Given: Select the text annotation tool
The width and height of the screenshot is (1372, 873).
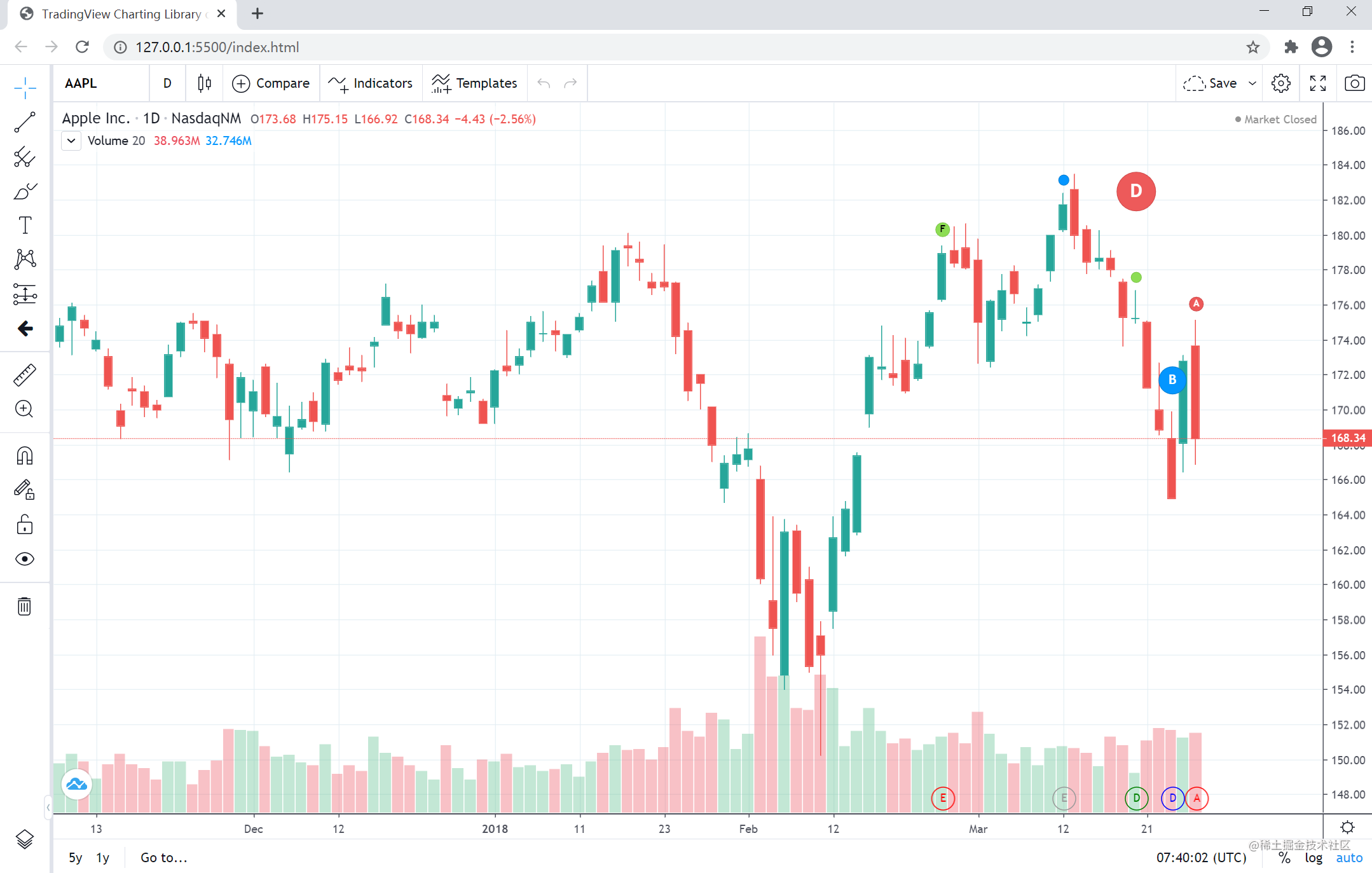Looking at the screenshot, I should pyautogui.click(x=25, y=224).
